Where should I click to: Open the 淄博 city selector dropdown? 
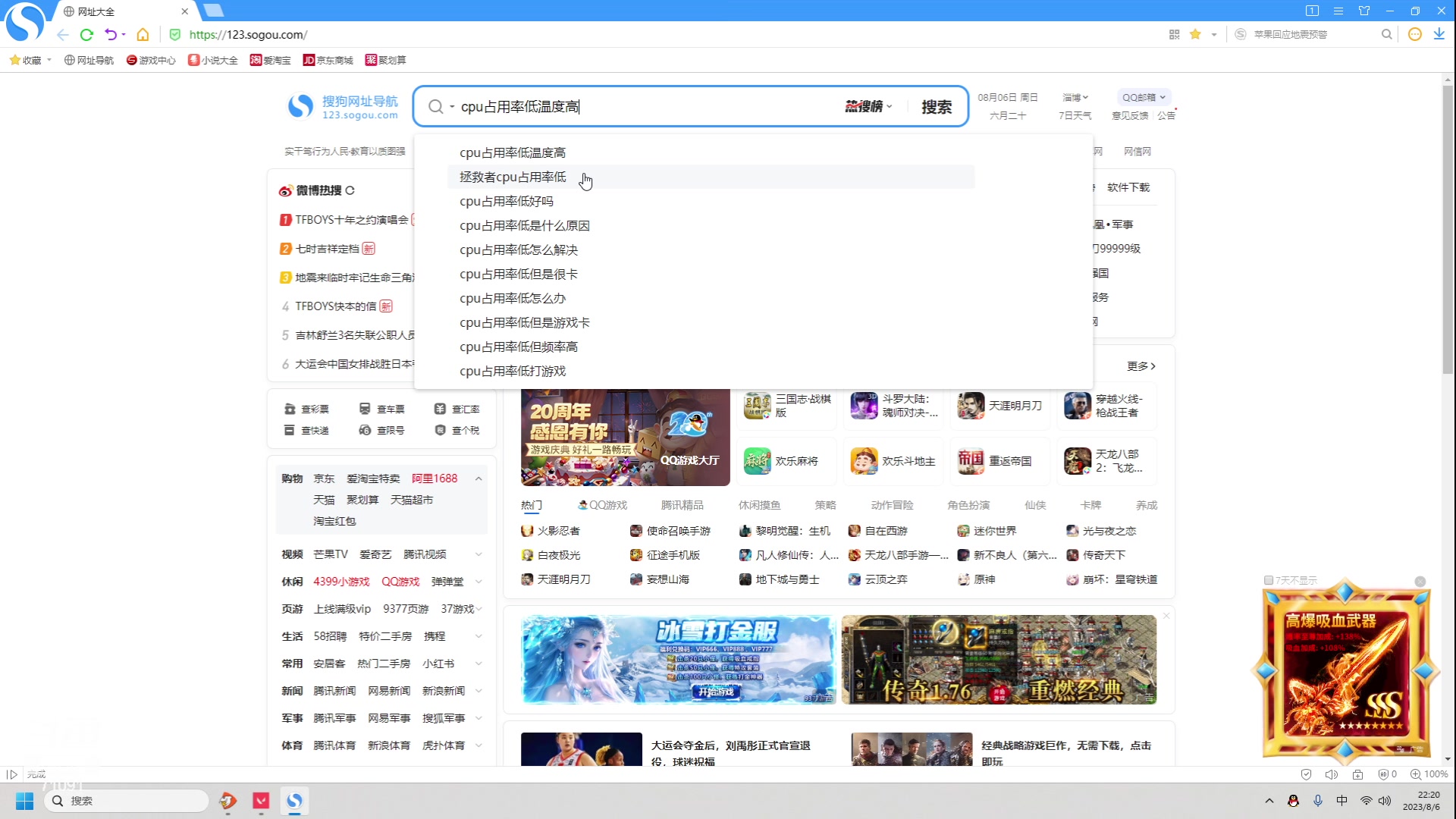[x=1075, y=97]
